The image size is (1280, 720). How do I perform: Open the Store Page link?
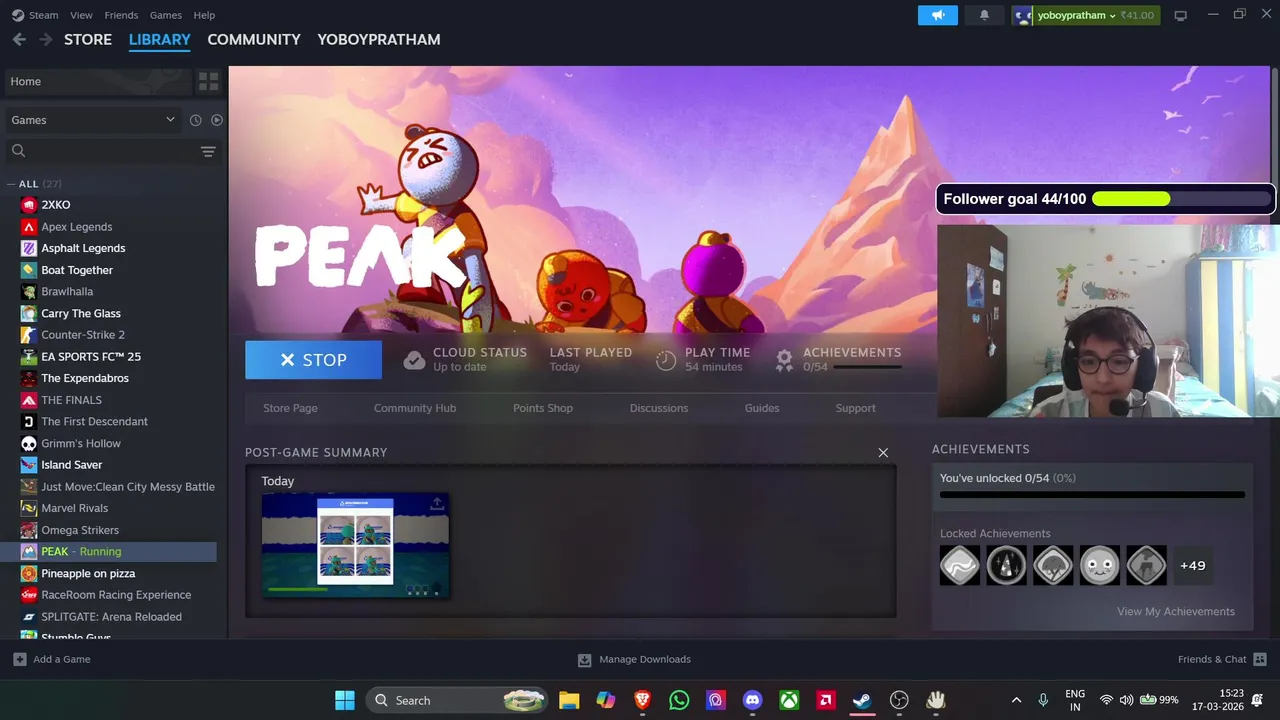coord(290,408)
